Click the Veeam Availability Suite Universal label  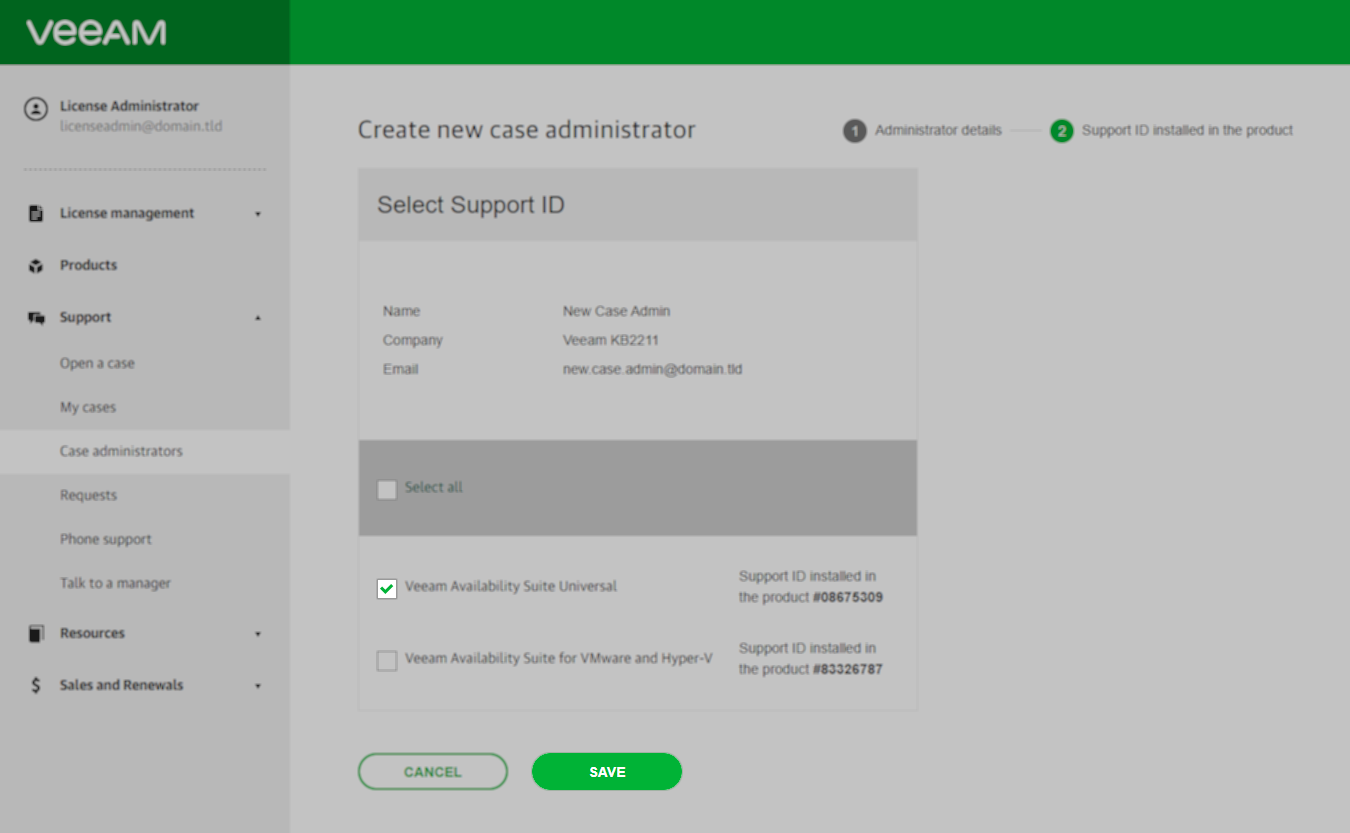pos(511,587)
